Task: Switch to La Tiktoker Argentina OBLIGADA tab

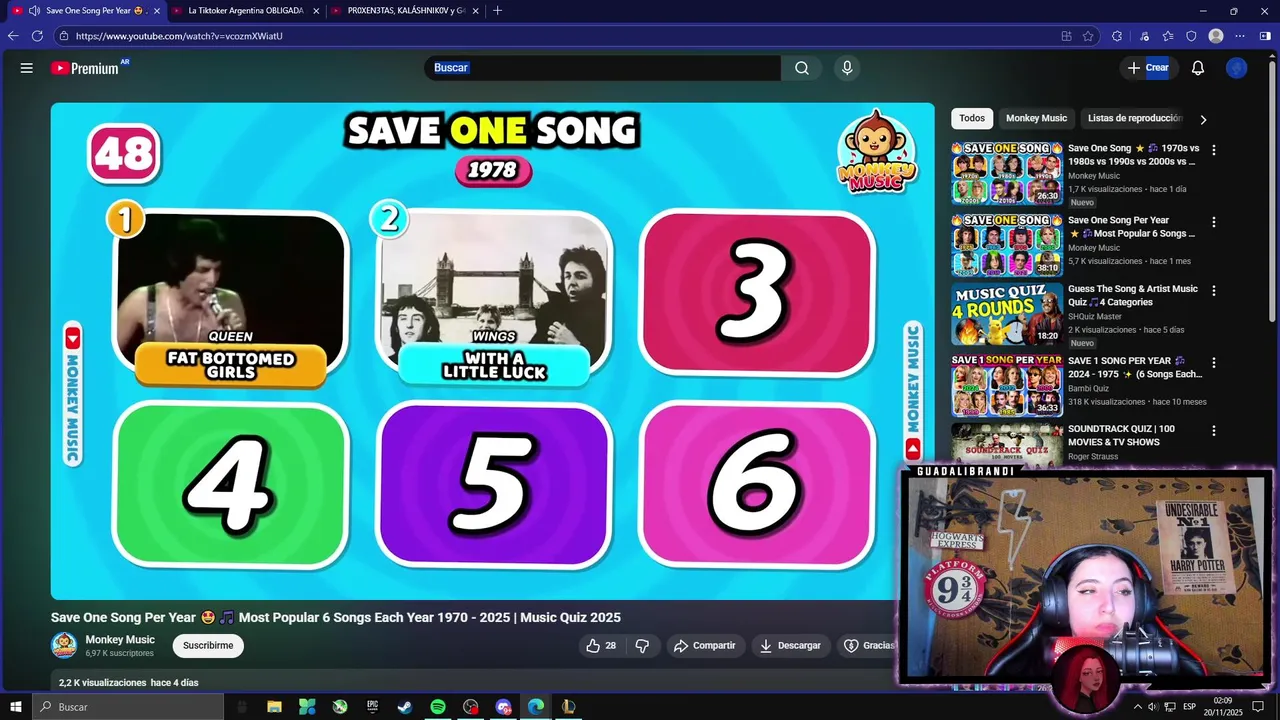Action: 246,11
